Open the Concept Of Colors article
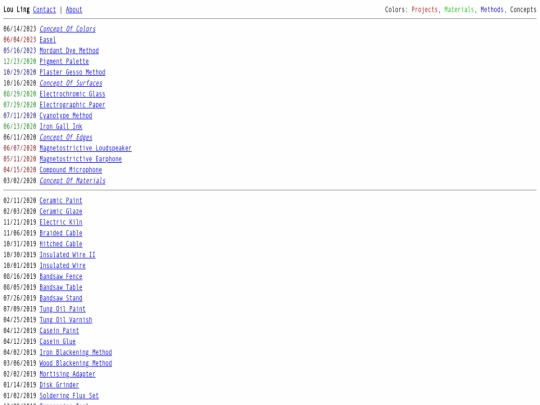540x405 pixels. (68, 29)
